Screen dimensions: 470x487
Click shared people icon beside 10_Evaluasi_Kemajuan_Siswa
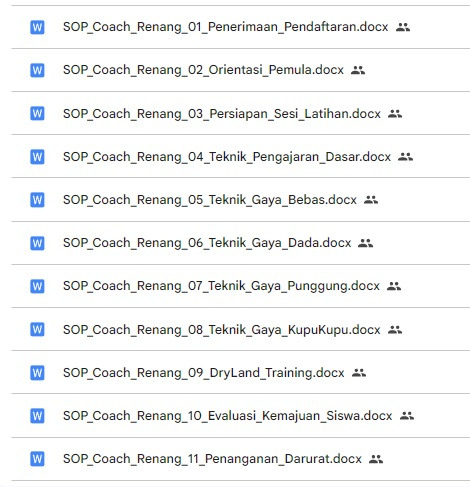click(407, 416)
